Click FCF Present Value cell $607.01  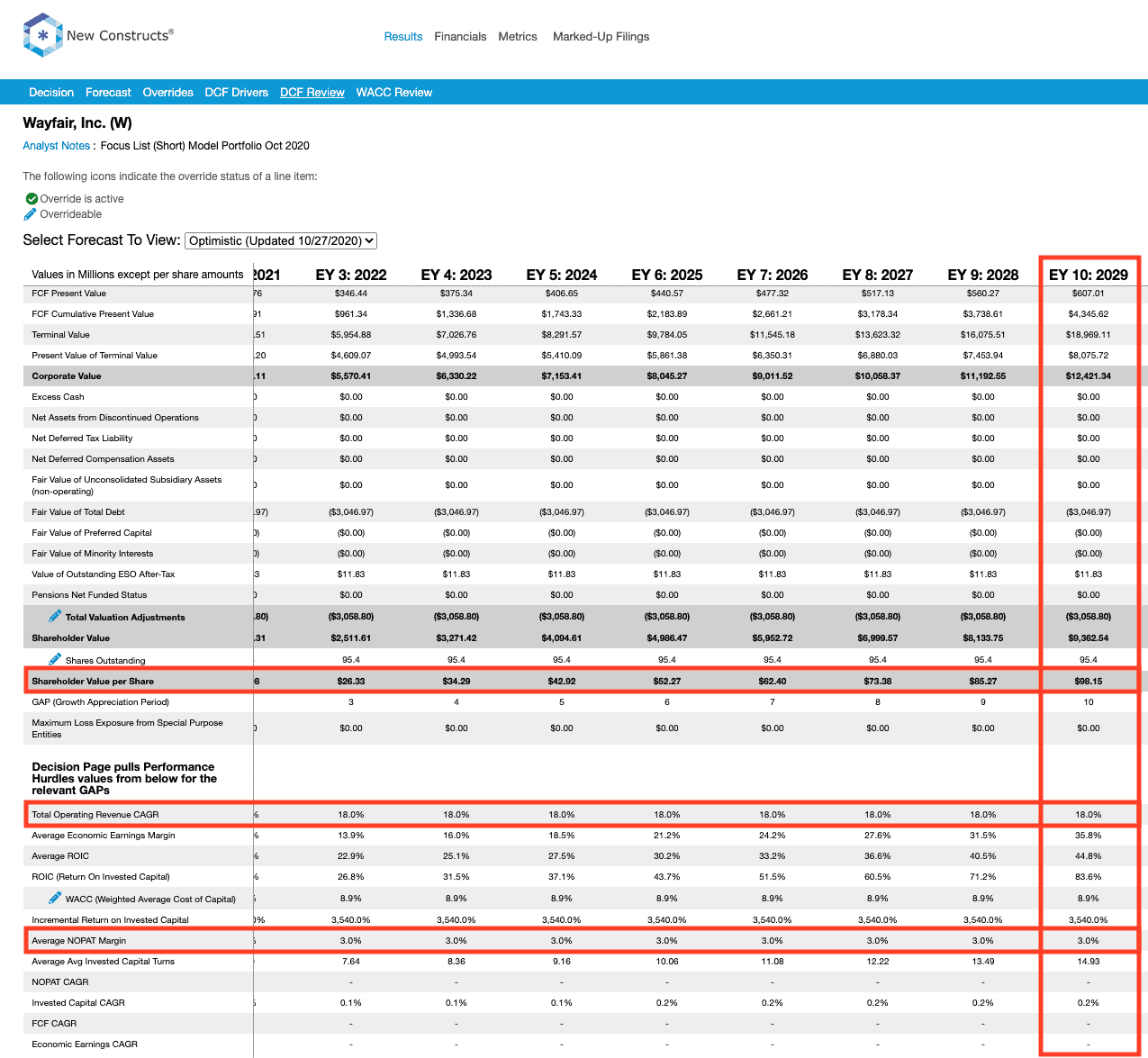[1089, 294]
